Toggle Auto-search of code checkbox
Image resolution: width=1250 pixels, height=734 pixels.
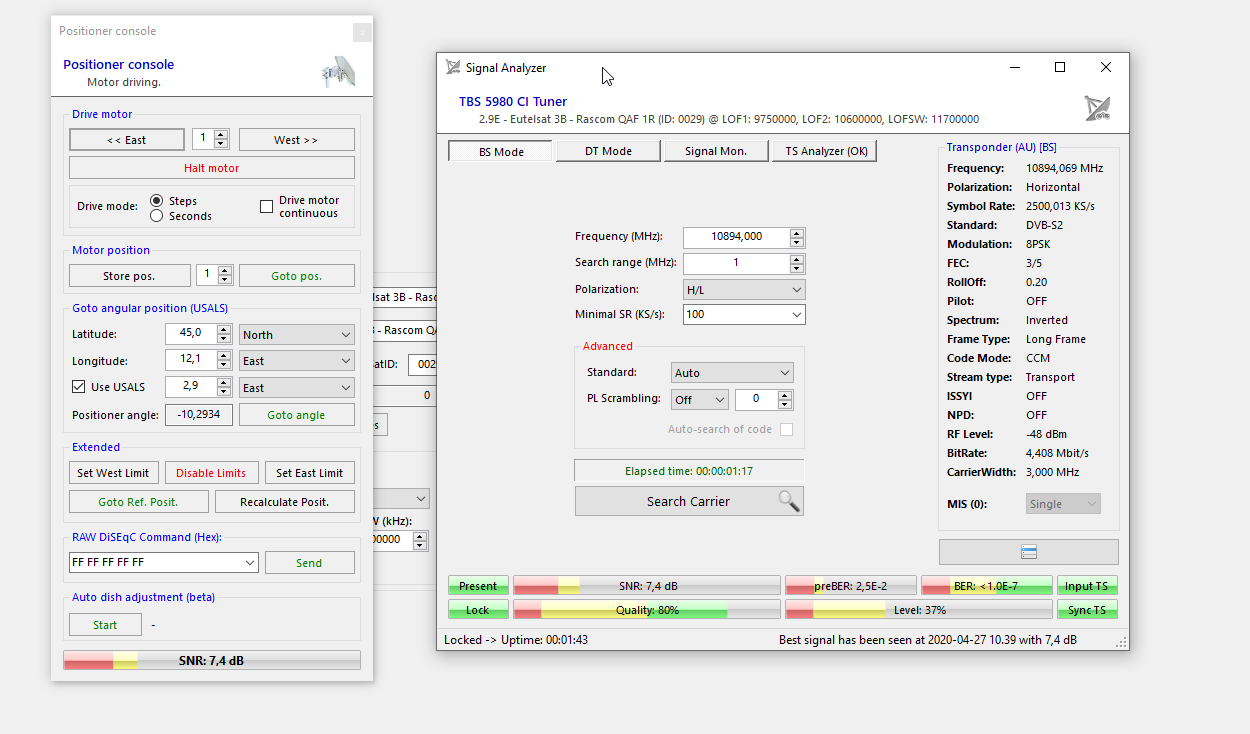[x=786, y=429]
